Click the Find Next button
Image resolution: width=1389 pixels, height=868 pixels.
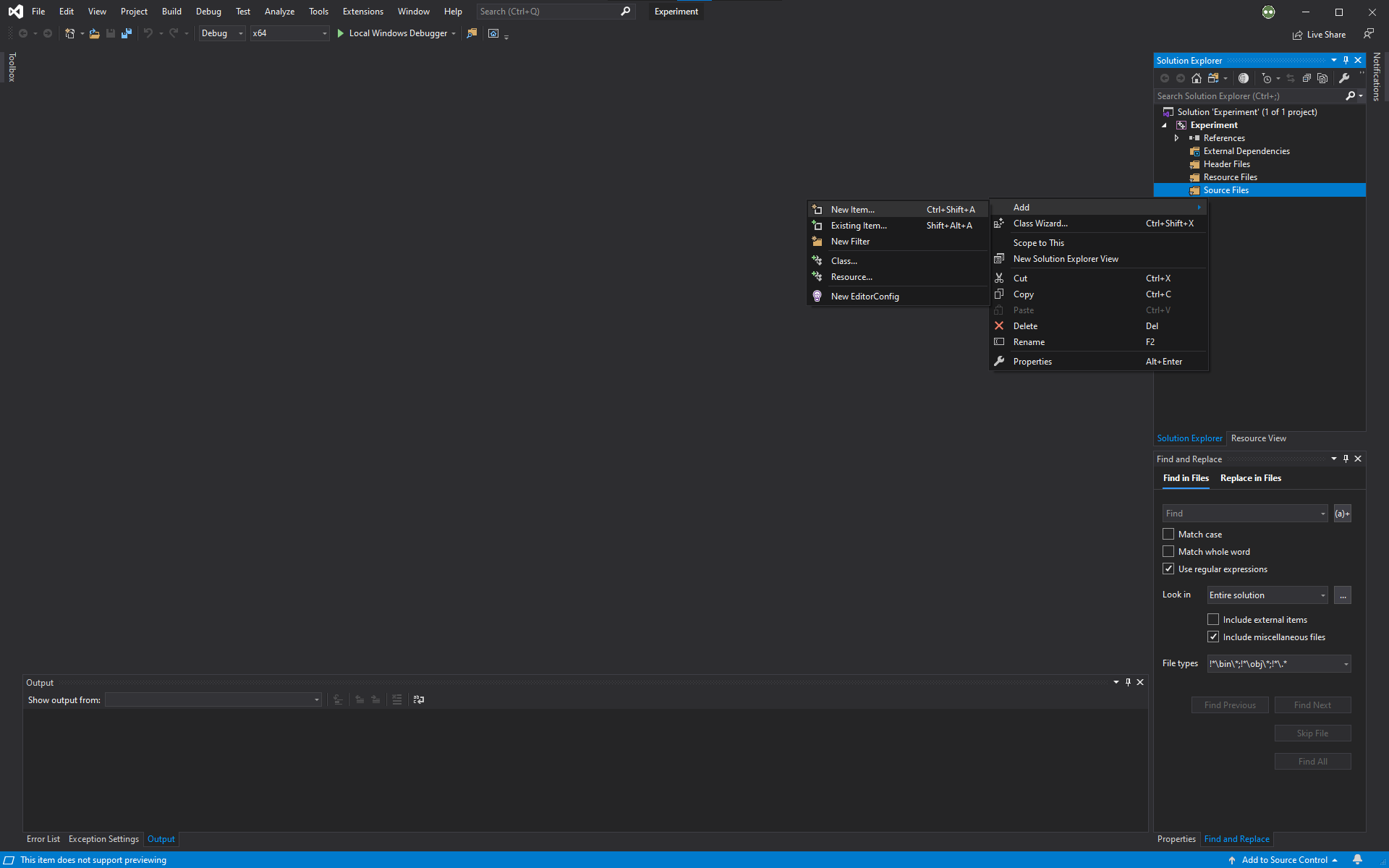pos(1313,705)
